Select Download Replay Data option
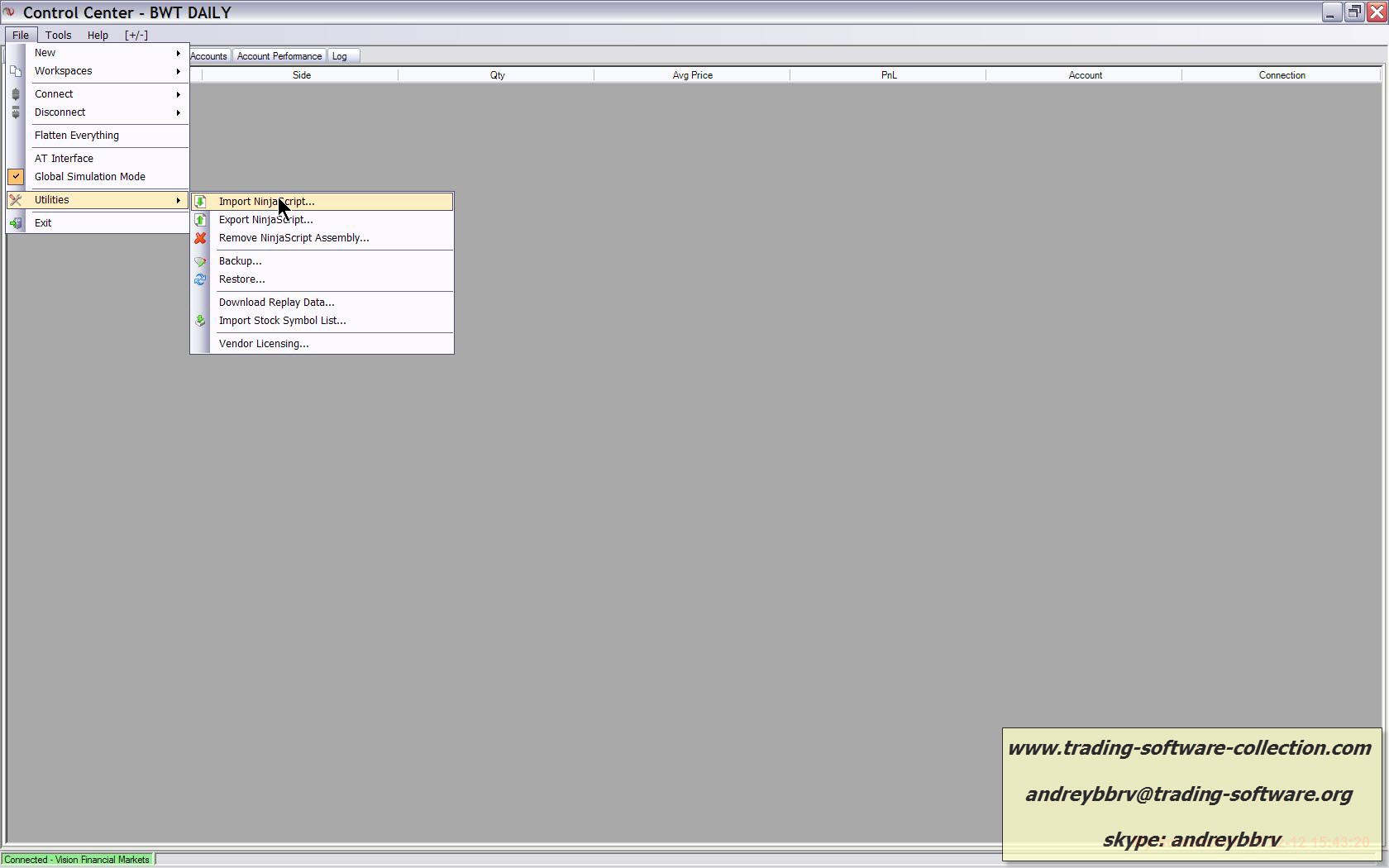1389x868 pixels. click(x=277, y=303)
